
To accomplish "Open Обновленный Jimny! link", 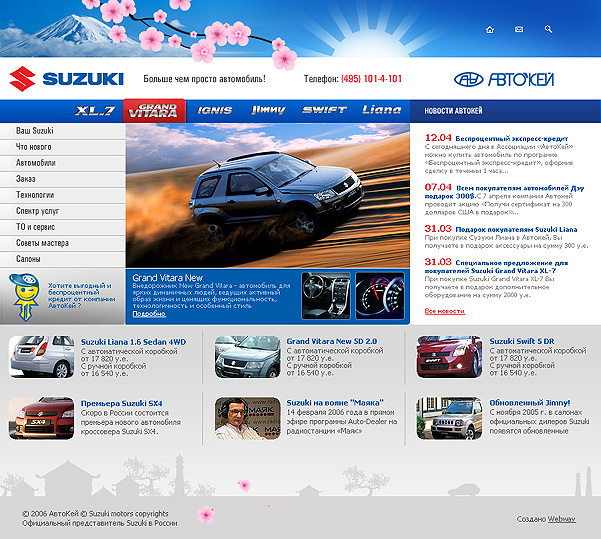I will point(530,403).
